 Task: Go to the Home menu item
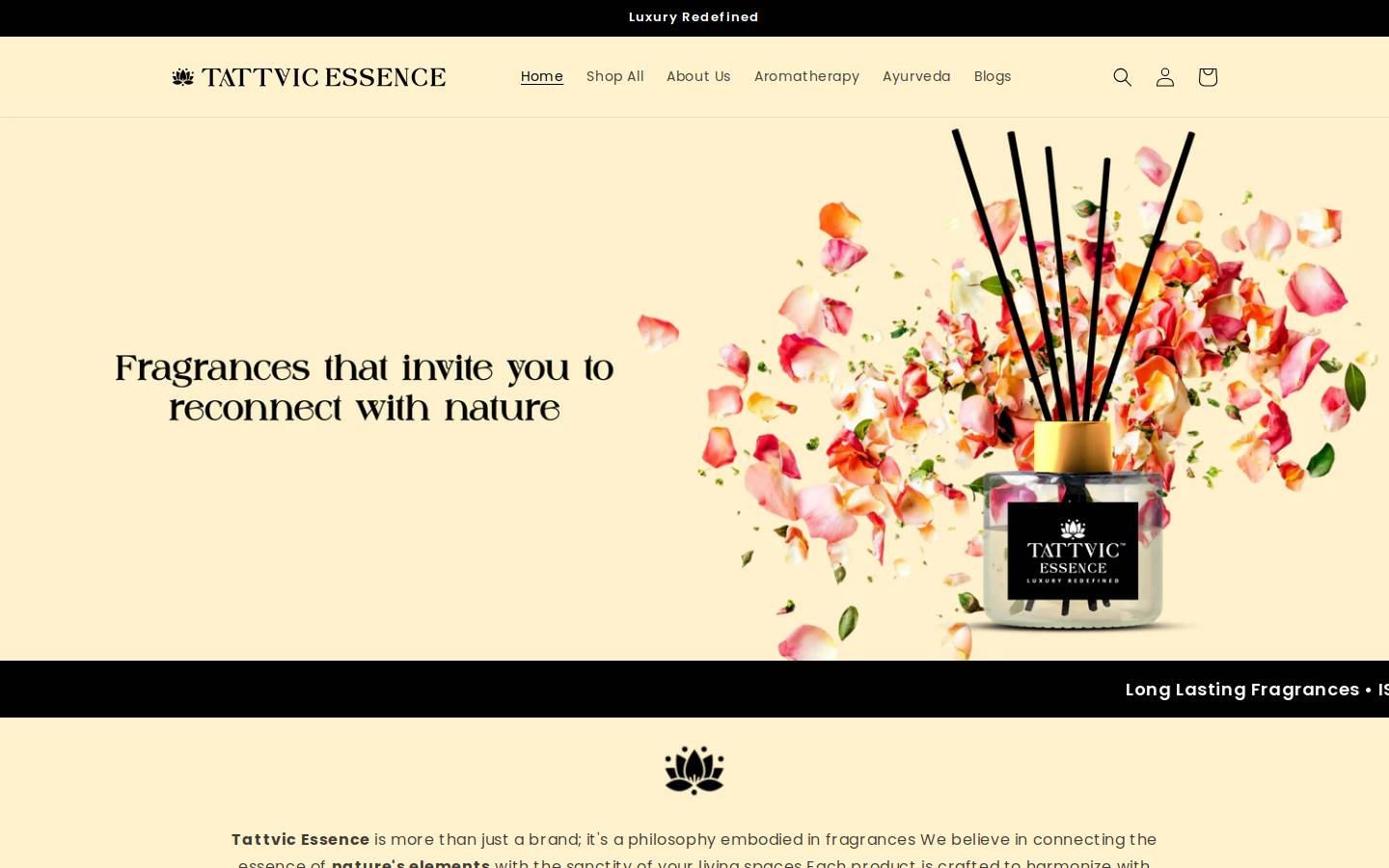coord(542,76)
